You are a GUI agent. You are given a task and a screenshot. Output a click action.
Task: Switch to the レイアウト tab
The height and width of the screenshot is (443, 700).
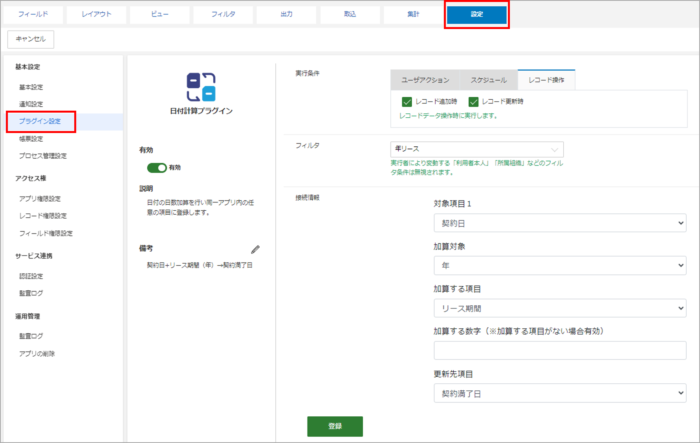pos(96,14)
